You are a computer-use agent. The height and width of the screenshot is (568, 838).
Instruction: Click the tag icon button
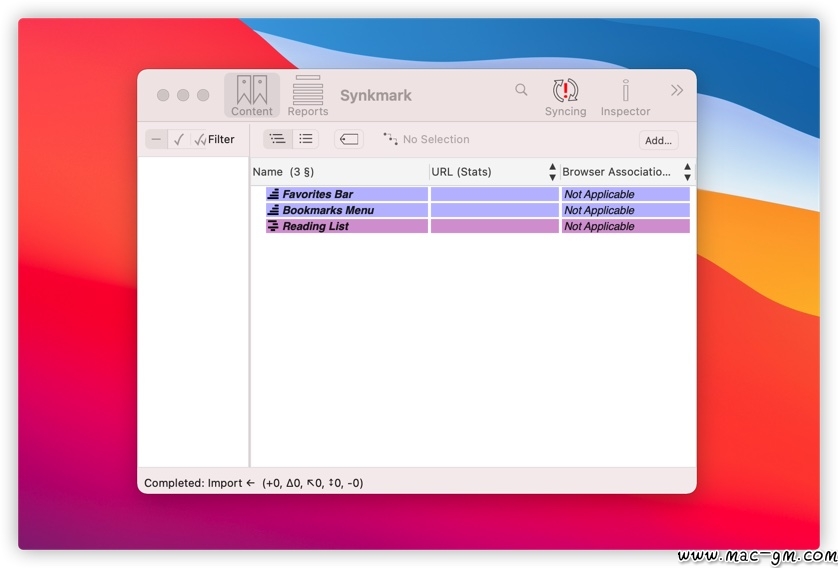349,139
